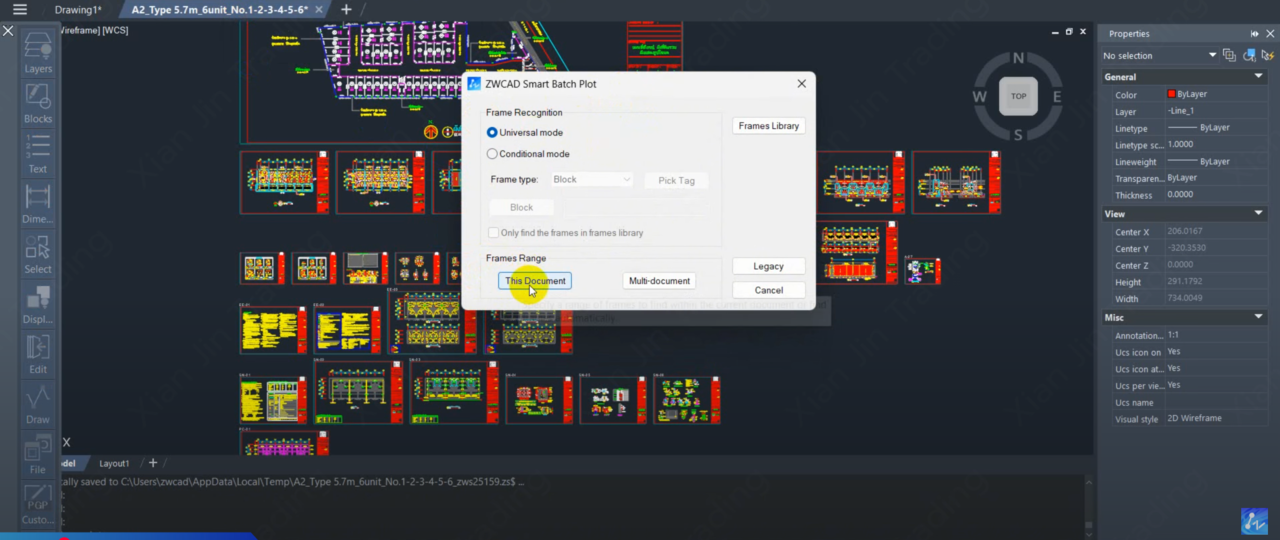Open the Draw tool panel
This screenshot has width=1280, height=540.
click(x=38, y=404)
